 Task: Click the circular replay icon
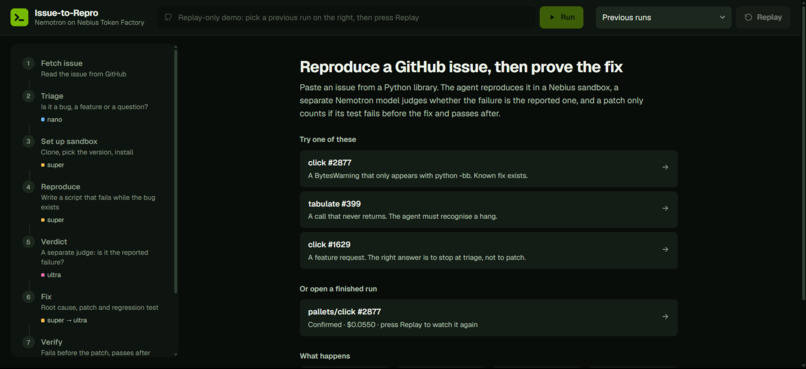click(x=748, y=17)
